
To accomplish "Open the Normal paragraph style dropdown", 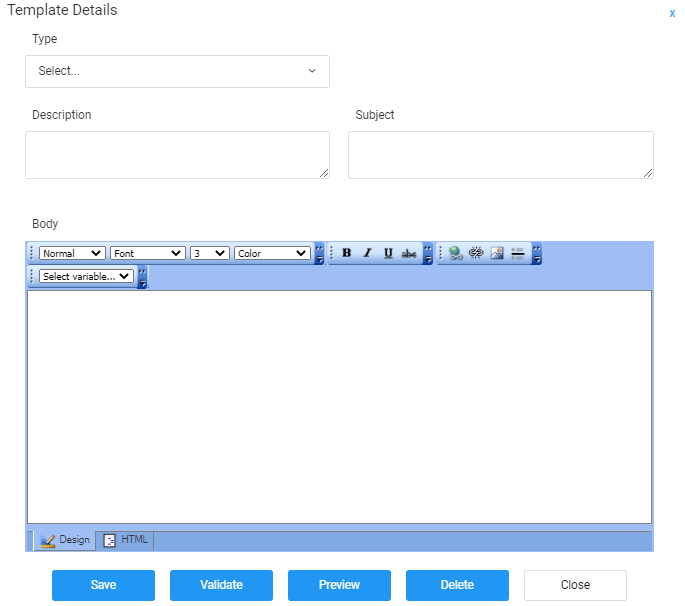I will 72,254.
